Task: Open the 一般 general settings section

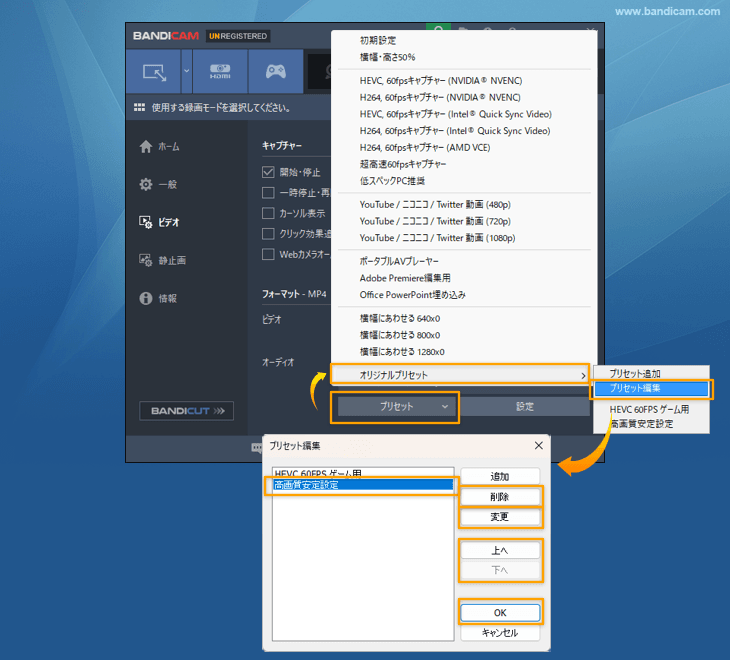Action: [160, 184]
